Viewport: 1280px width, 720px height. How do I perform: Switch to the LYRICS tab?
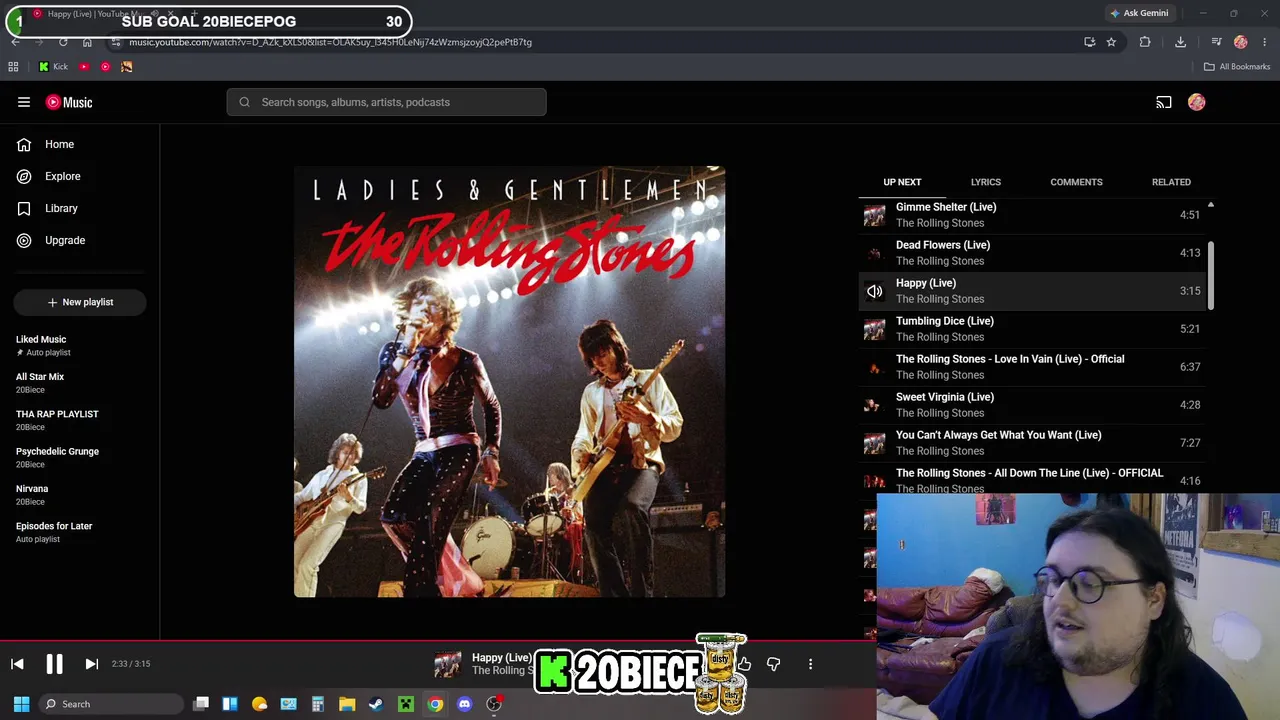coord(985,182)
